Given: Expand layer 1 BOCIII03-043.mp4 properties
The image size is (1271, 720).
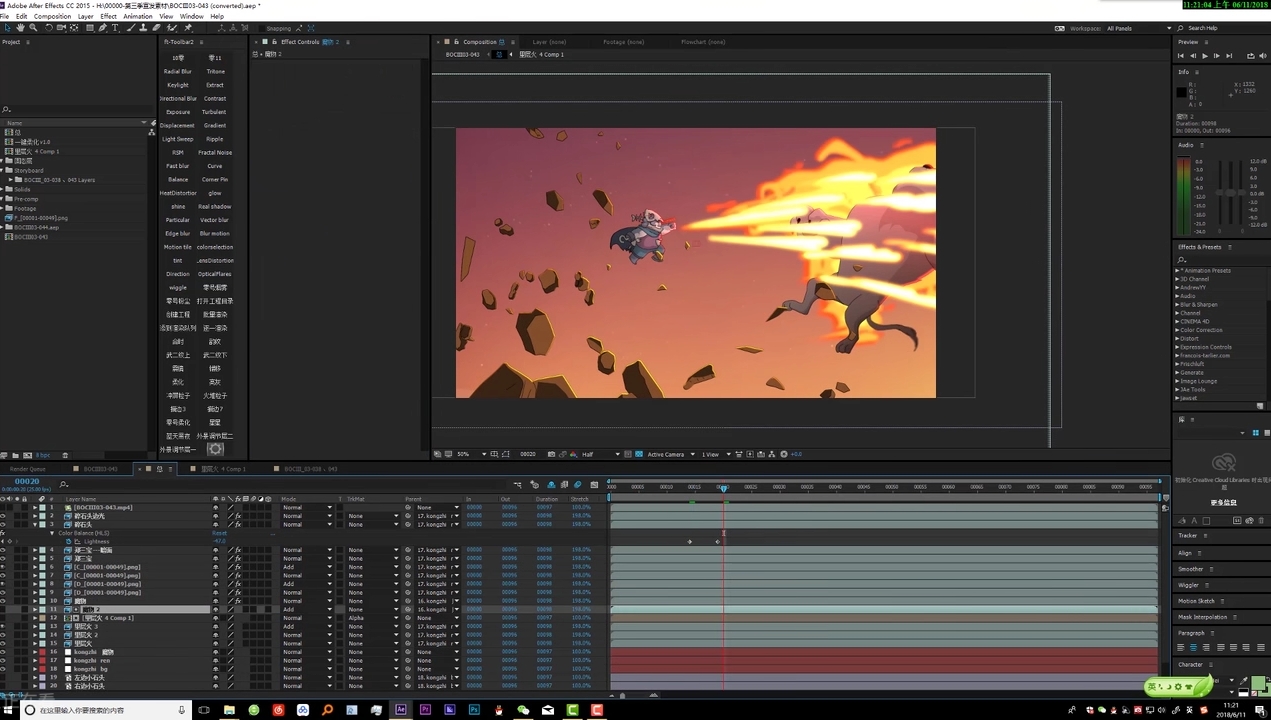Looking at the screenshot, I should point(35,507).
